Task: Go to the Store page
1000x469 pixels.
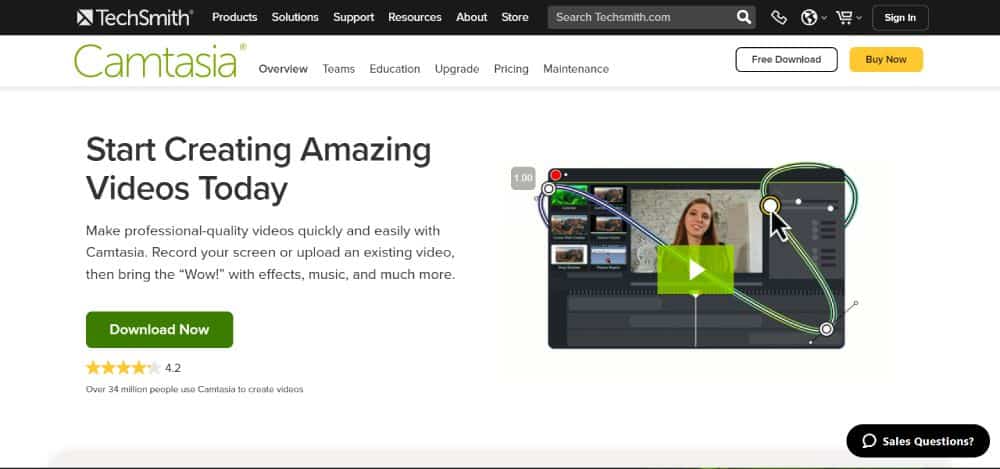Action: click(x=515, y=17)
